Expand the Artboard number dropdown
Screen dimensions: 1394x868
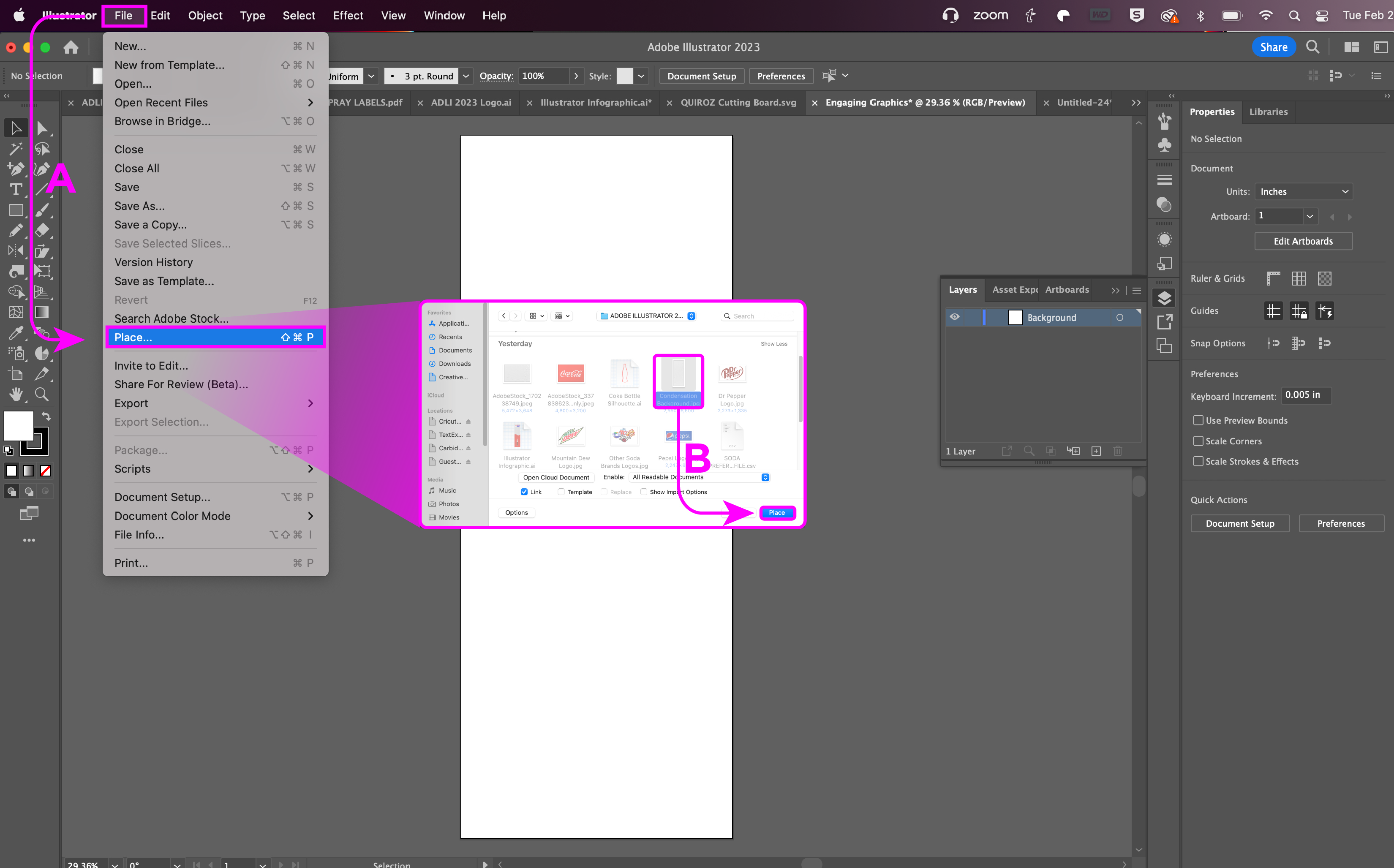1310,216
